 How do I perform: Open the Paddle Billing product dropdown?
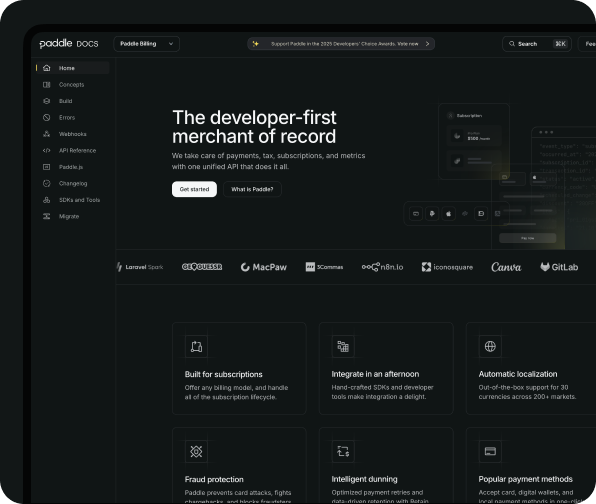(x=146, y=44)
